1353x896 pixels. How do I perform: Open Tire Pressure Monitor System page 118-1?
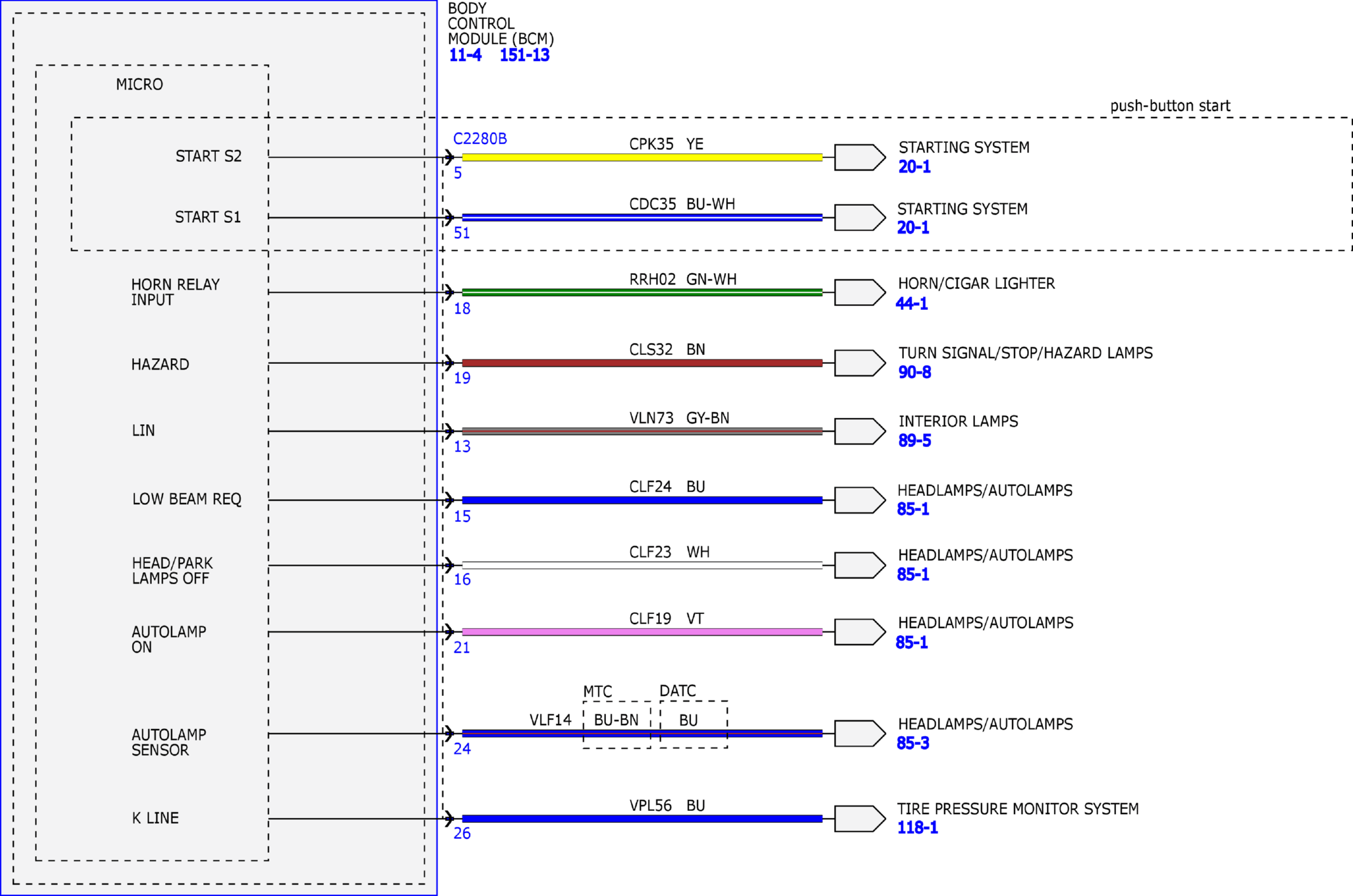click(917, 827)
